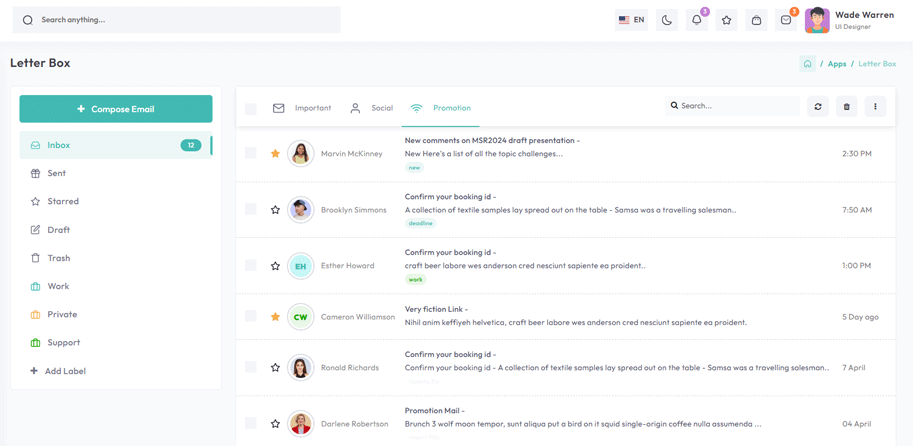This screenshot has width=913, height=446.
Task: Open the shopping bag icon
Action: point(756,20)
